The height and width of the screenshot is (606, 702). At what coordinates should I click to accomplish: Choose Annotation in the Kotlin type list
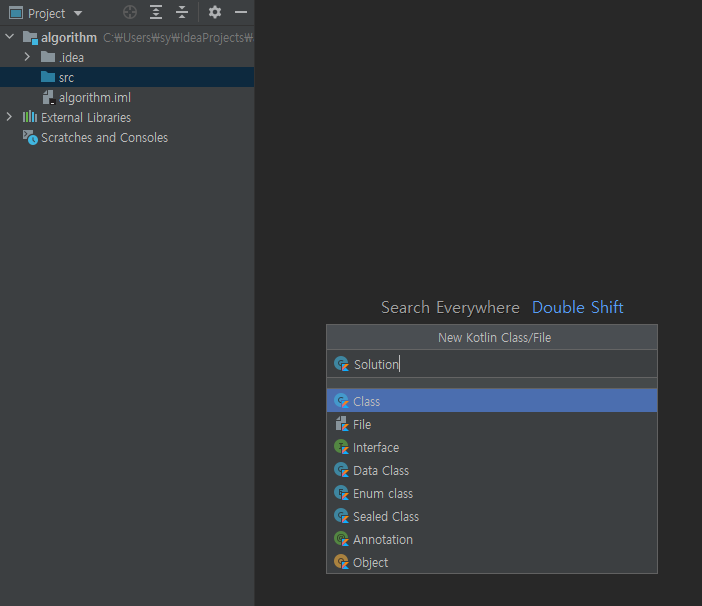coord(492,539)
